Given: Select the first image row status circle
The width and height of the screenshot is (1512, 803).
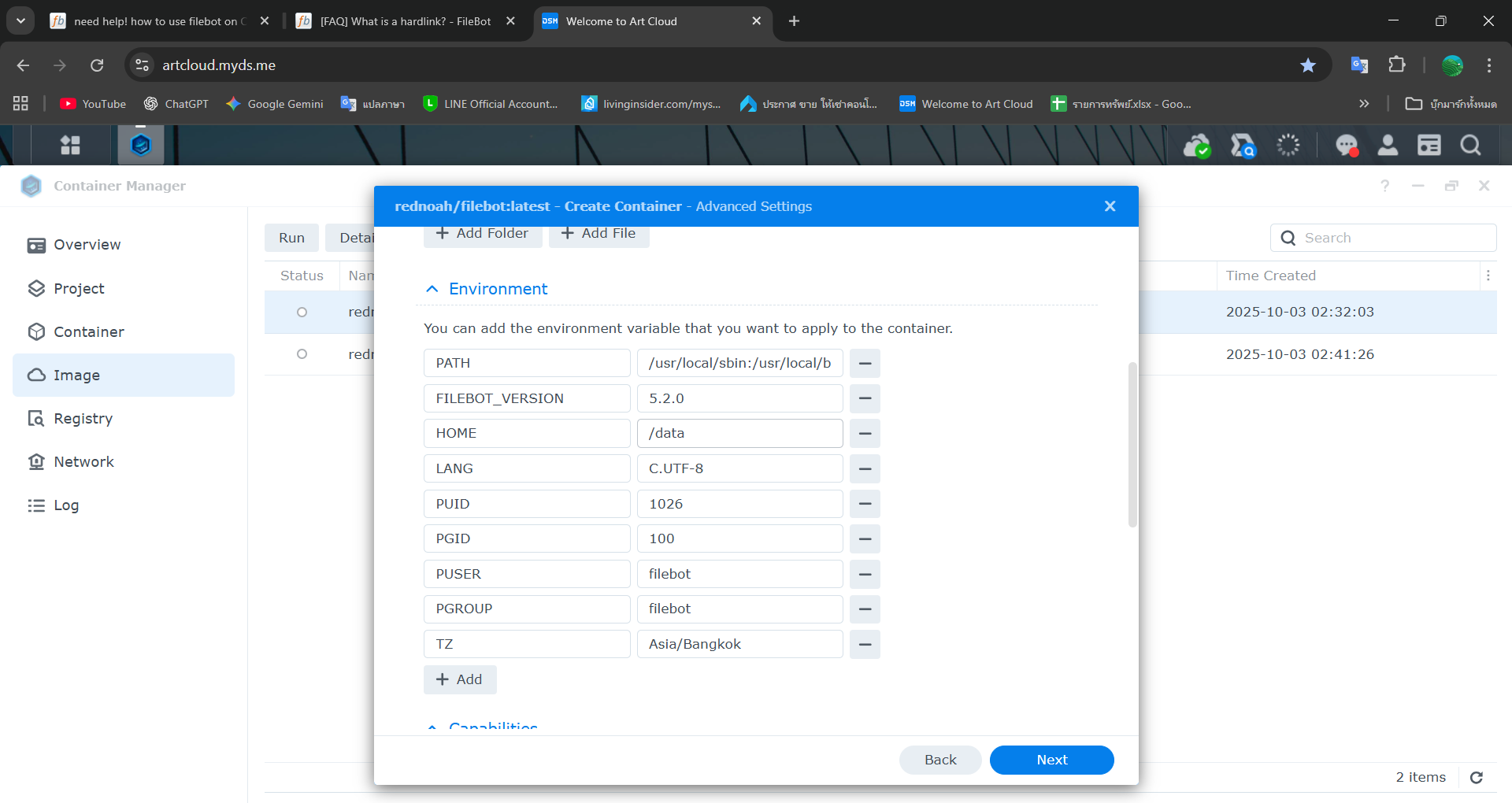Looking at the screenshot, I should (302, 312).
